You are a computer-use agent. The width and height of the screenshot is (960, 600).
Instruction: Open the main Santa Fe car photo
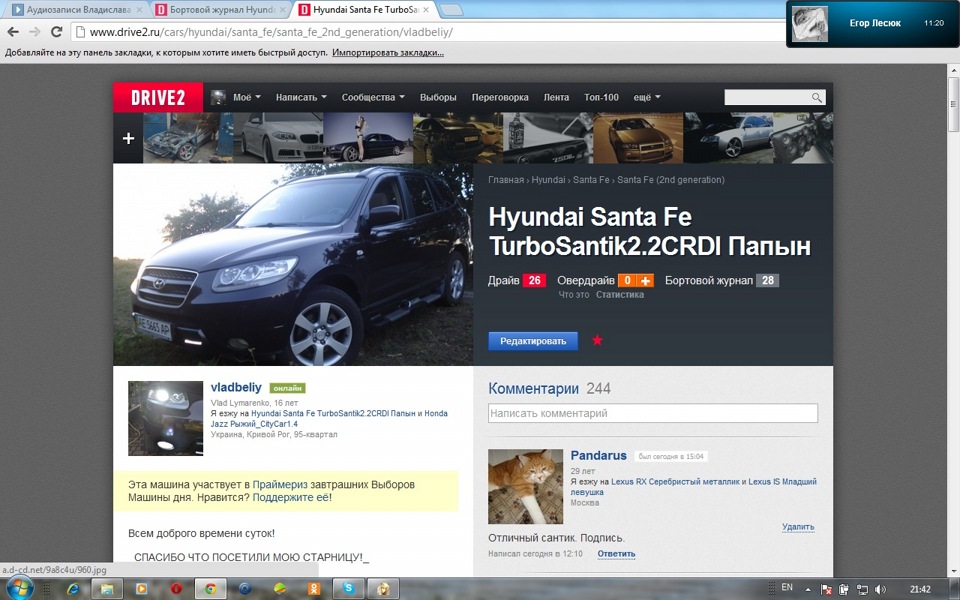click(x=293, y=264)
